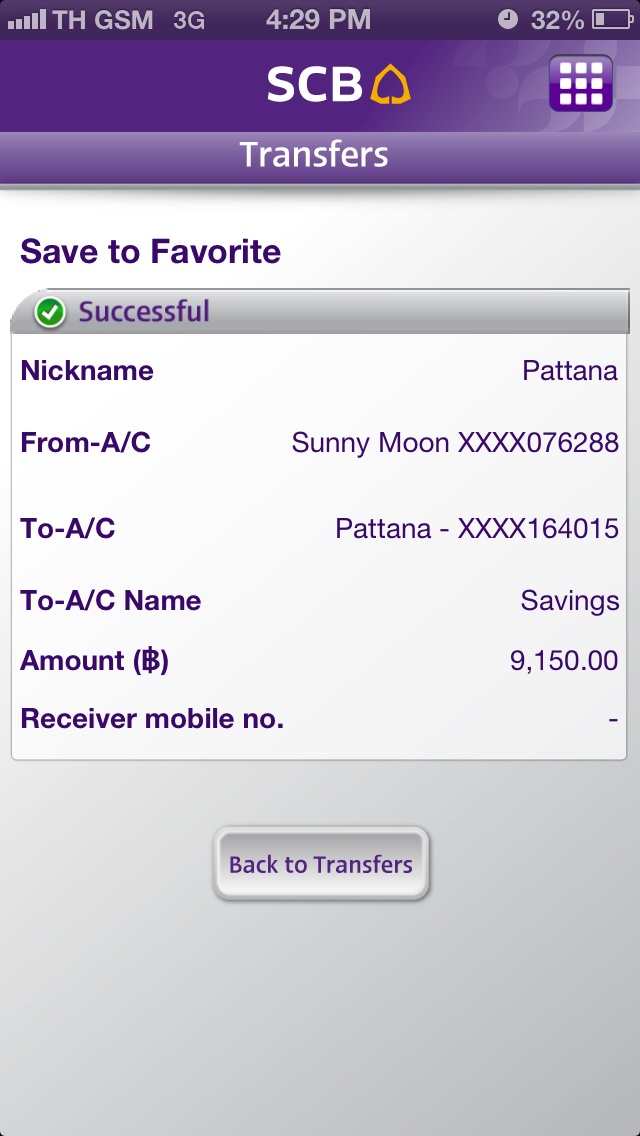This screenshot has width=640, height=1136.
Task: Tap the SCB logo
Action: (x=338, y=85)
